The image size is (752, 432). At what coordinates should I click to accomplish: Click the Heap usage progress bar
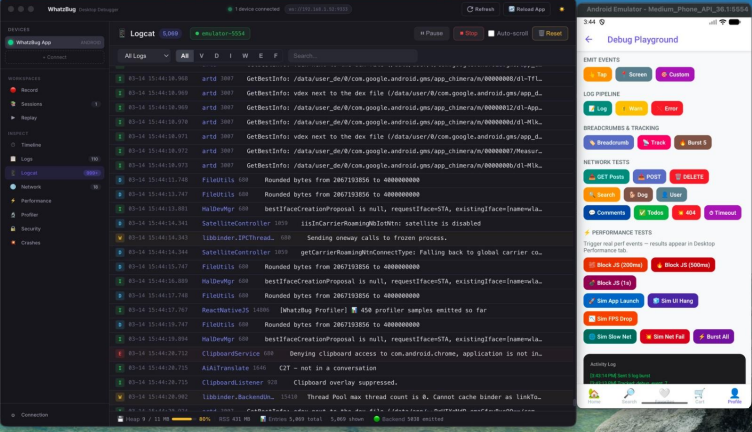[182, 419]
